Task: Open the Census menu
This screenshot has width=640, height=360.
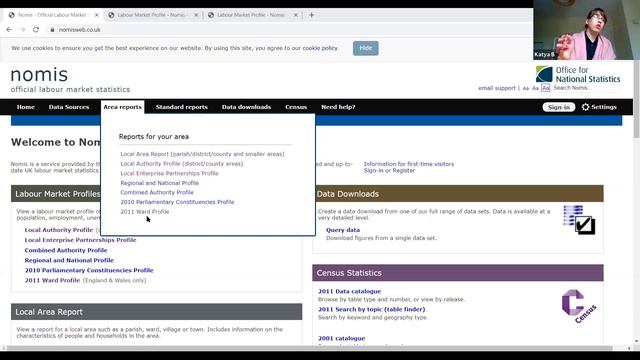Action: (x=296, y=107)
